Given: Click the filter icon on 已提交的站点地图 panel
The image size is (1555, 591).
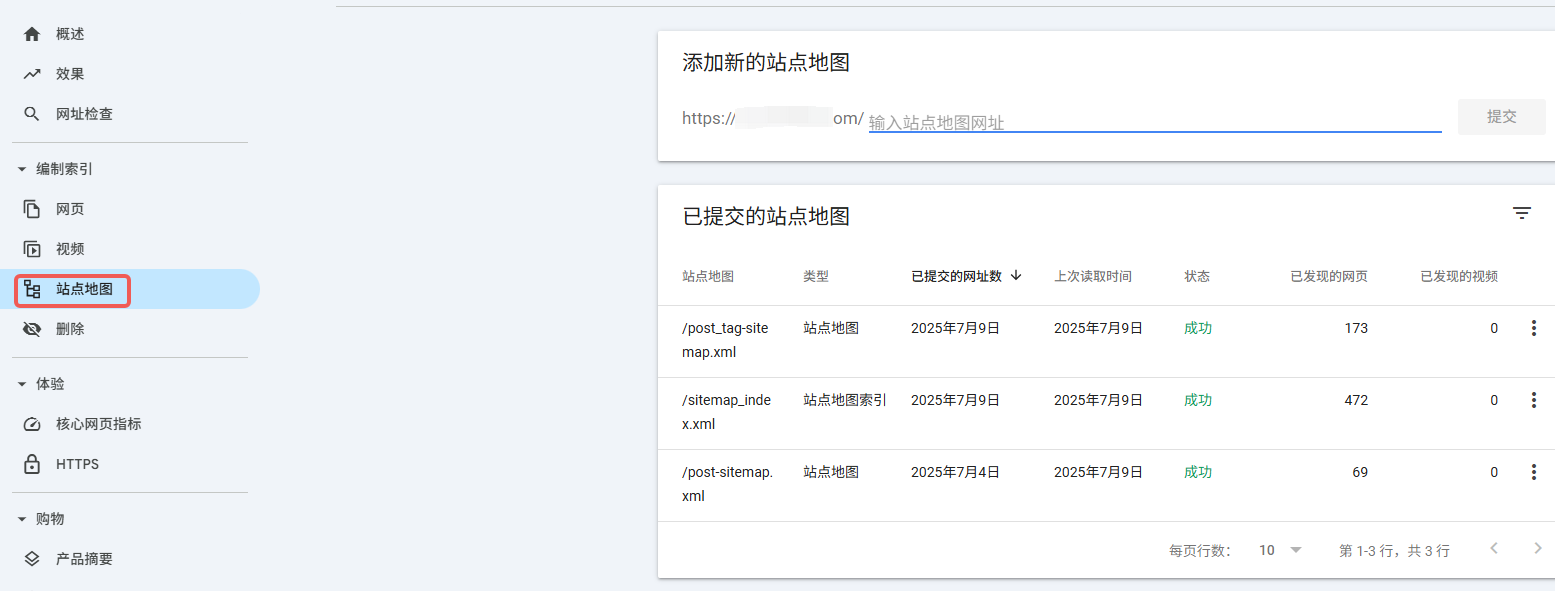Looking at the screenshot, I should pos(1522,213).
